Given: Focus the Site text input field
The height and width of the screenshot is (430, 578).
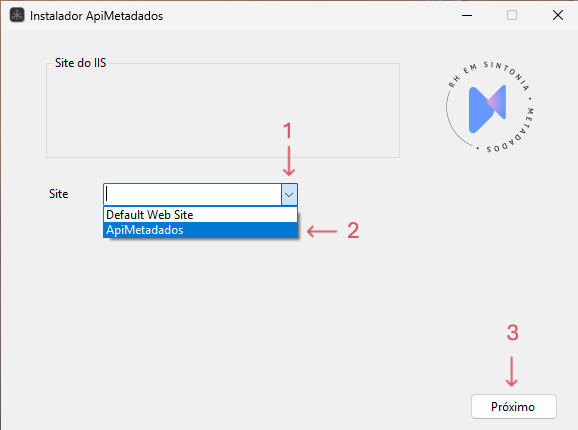Looking at the screenshot, I should [192, 195].
